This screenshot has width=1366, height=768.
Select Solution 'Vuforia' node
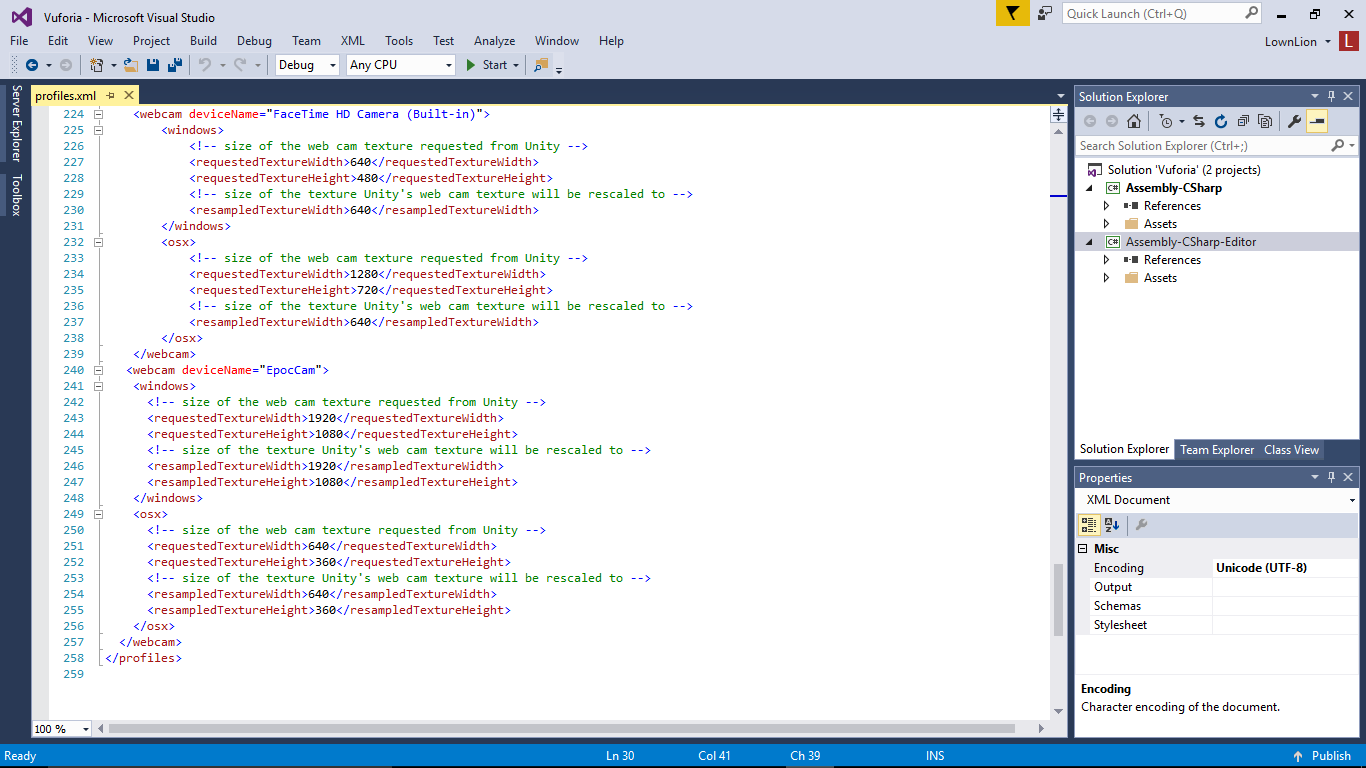pyautogui.click(x=1184, y=170)
